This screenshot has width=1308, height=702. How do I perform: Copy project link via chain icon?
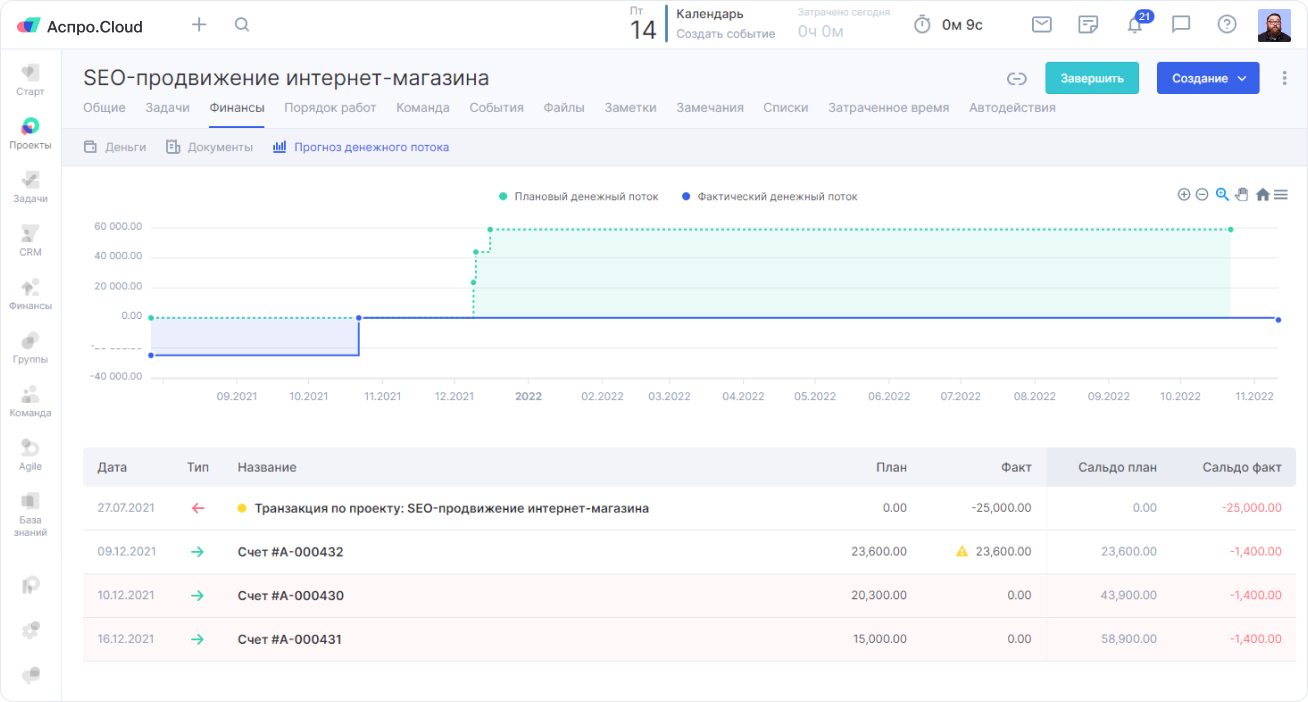[1017, 79]
